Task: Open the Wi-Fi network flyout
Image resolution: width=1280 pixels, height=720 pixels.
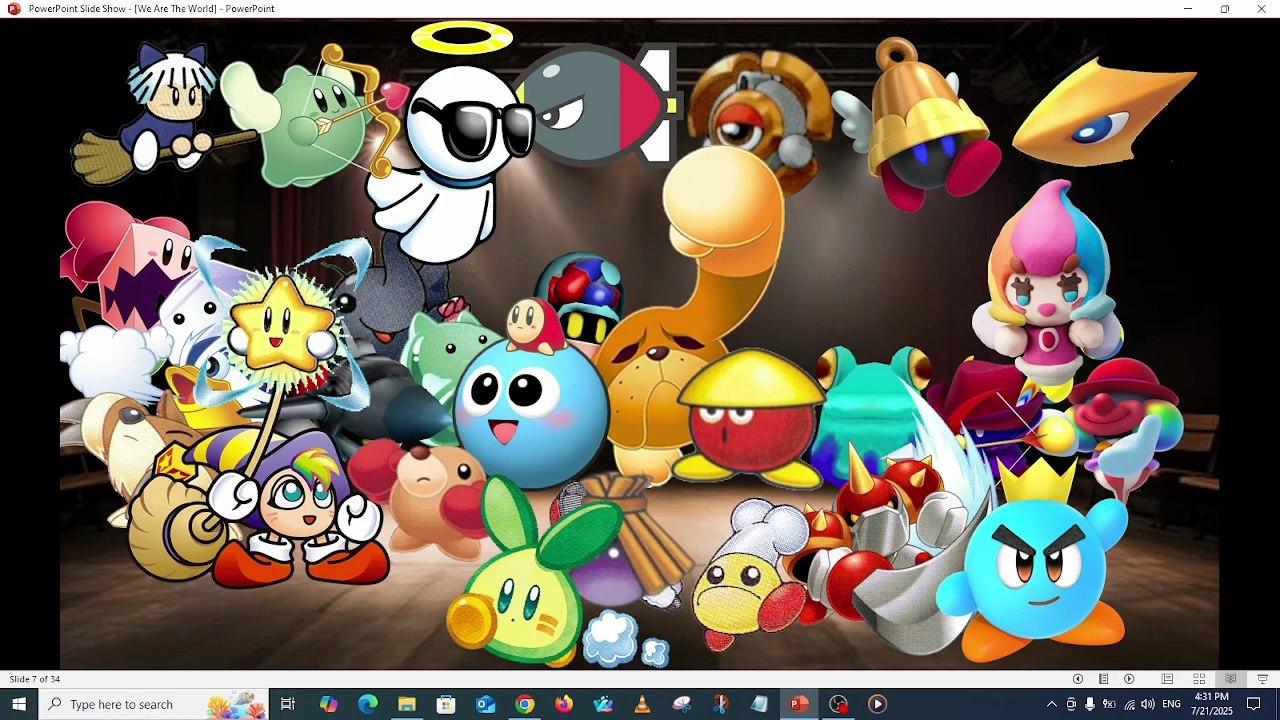Action: tap(1129, 704)
